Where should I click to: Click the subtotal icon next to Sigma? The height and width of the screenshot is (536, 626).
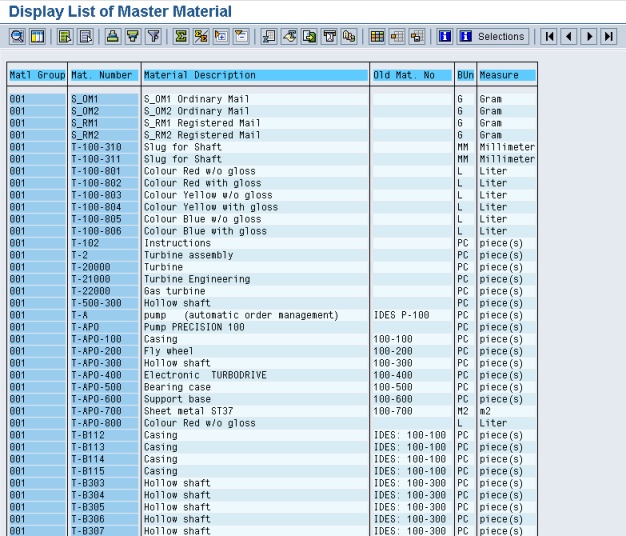[x=201, y=37]
